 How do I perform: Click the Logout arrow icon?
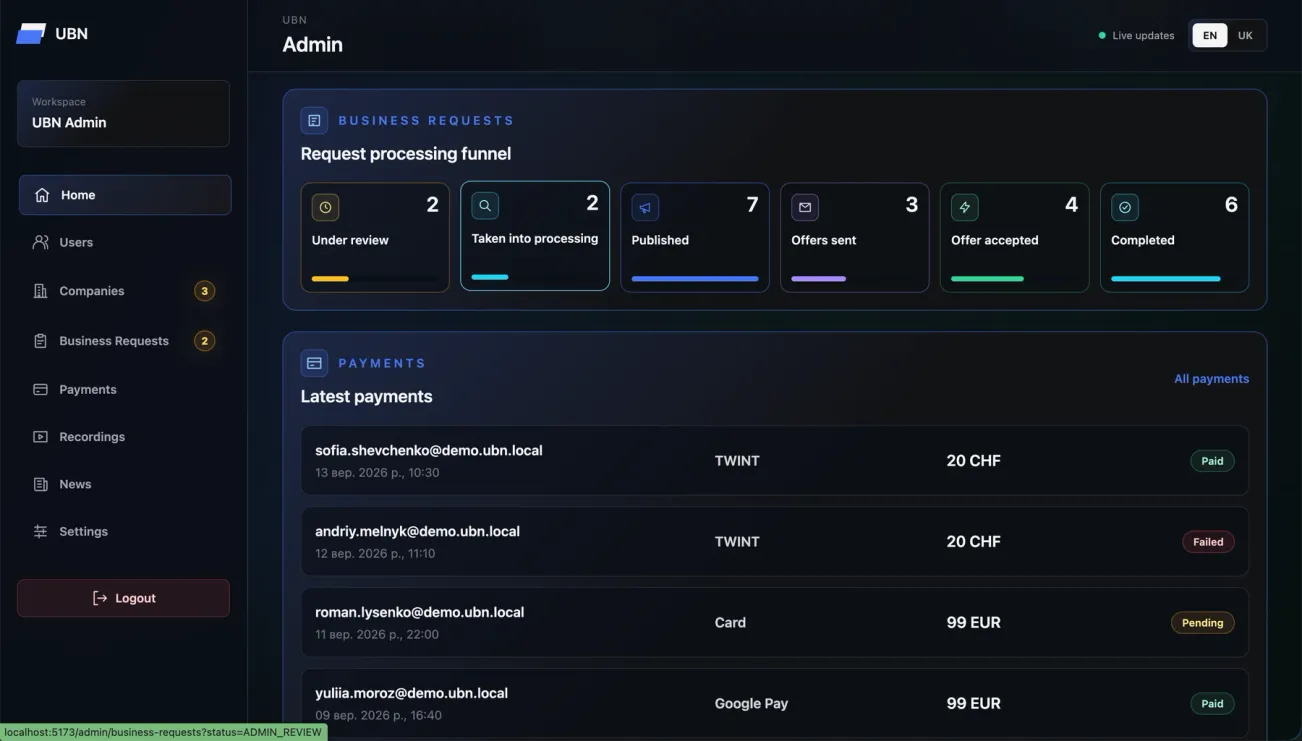pyautogui.click(x=100, y=598)
